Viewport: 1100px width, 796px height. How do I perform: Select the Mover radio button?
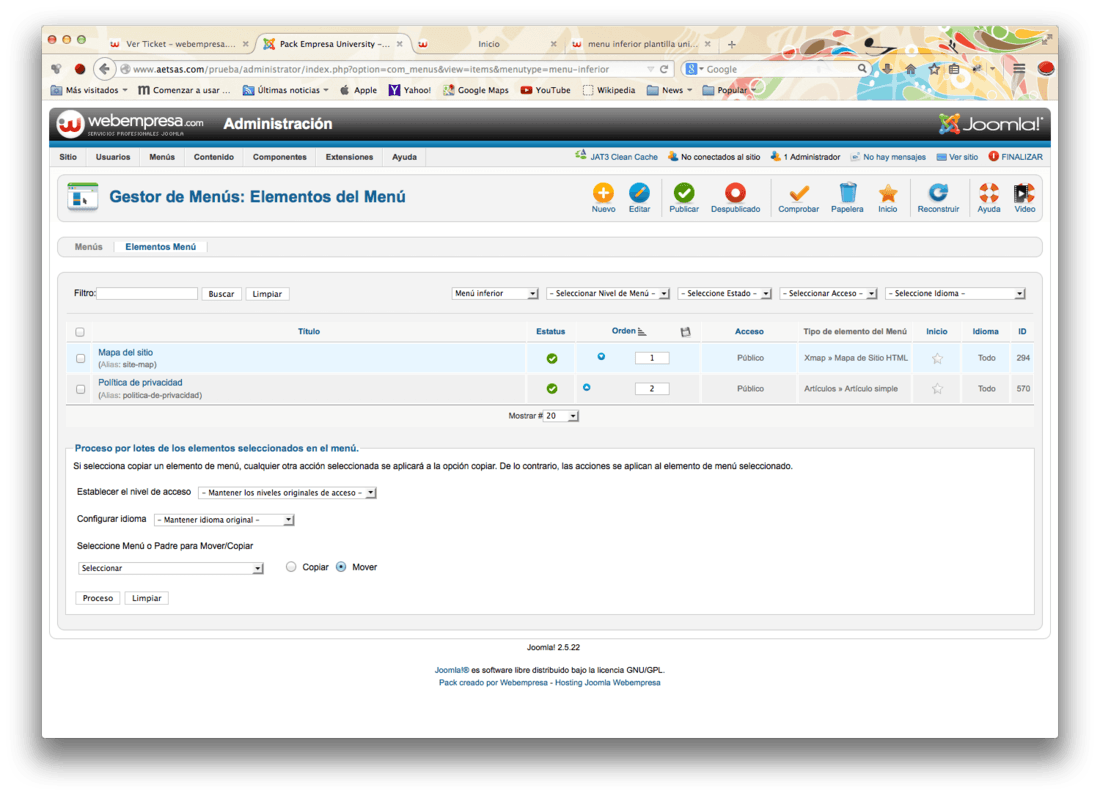tap(341, 567)
